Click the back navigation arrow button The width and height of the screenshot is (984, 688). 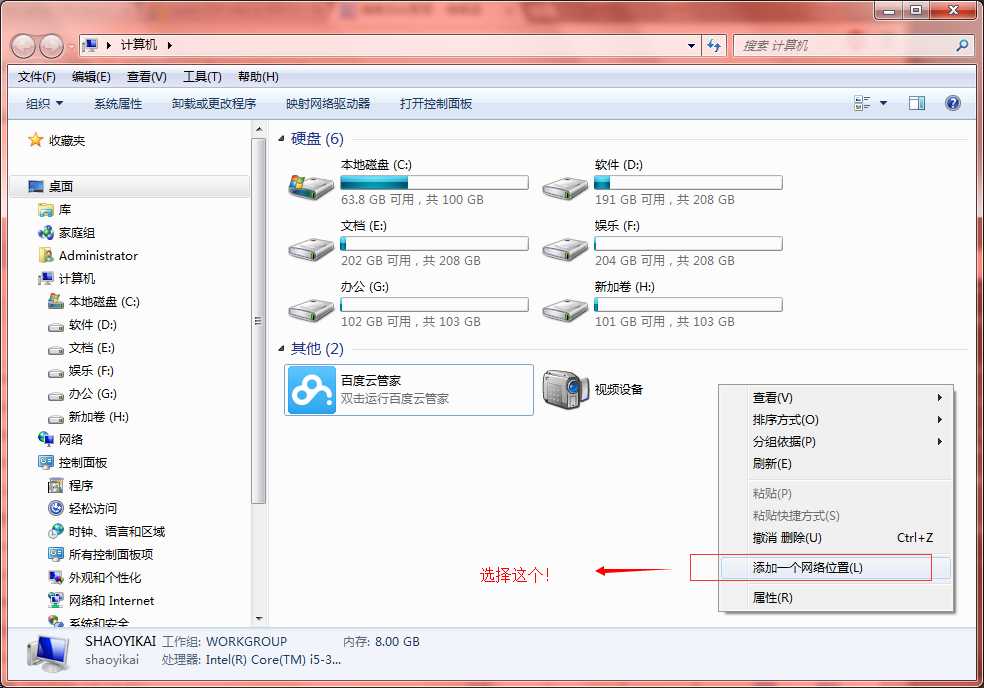pyautogui.click(x=23, y=45)
